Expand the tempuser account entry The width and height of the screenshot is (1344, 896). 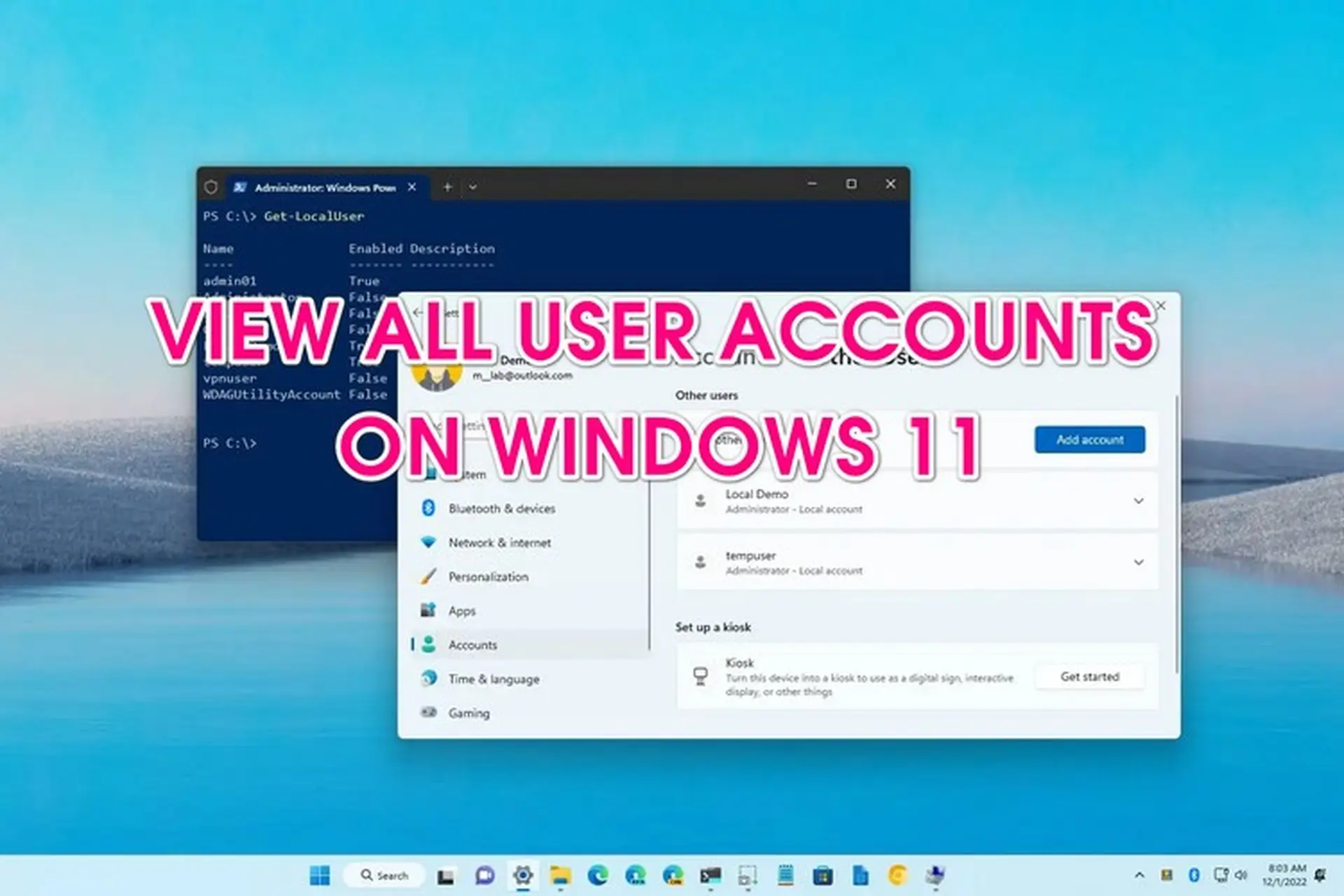pos(1138,562)
